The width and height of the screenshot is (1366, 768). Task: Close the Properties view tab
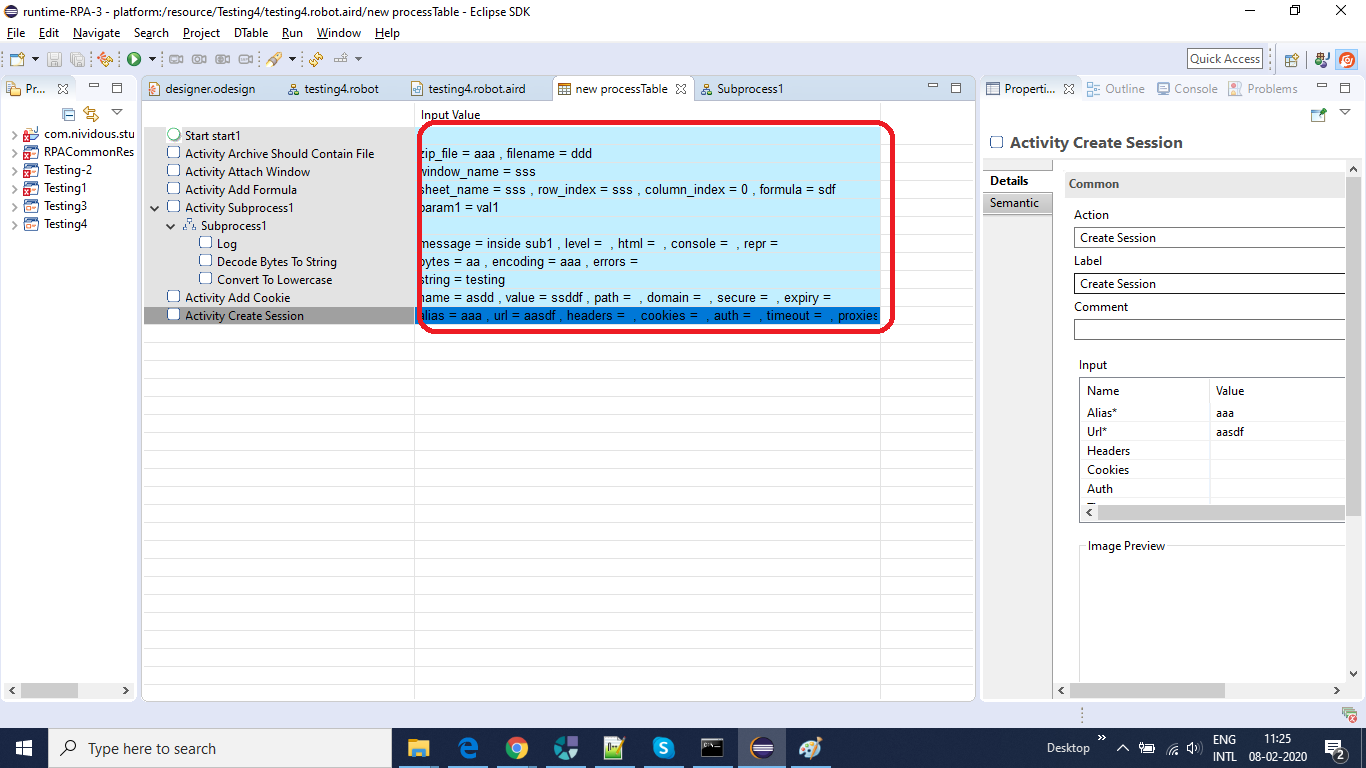point(1068,89)
